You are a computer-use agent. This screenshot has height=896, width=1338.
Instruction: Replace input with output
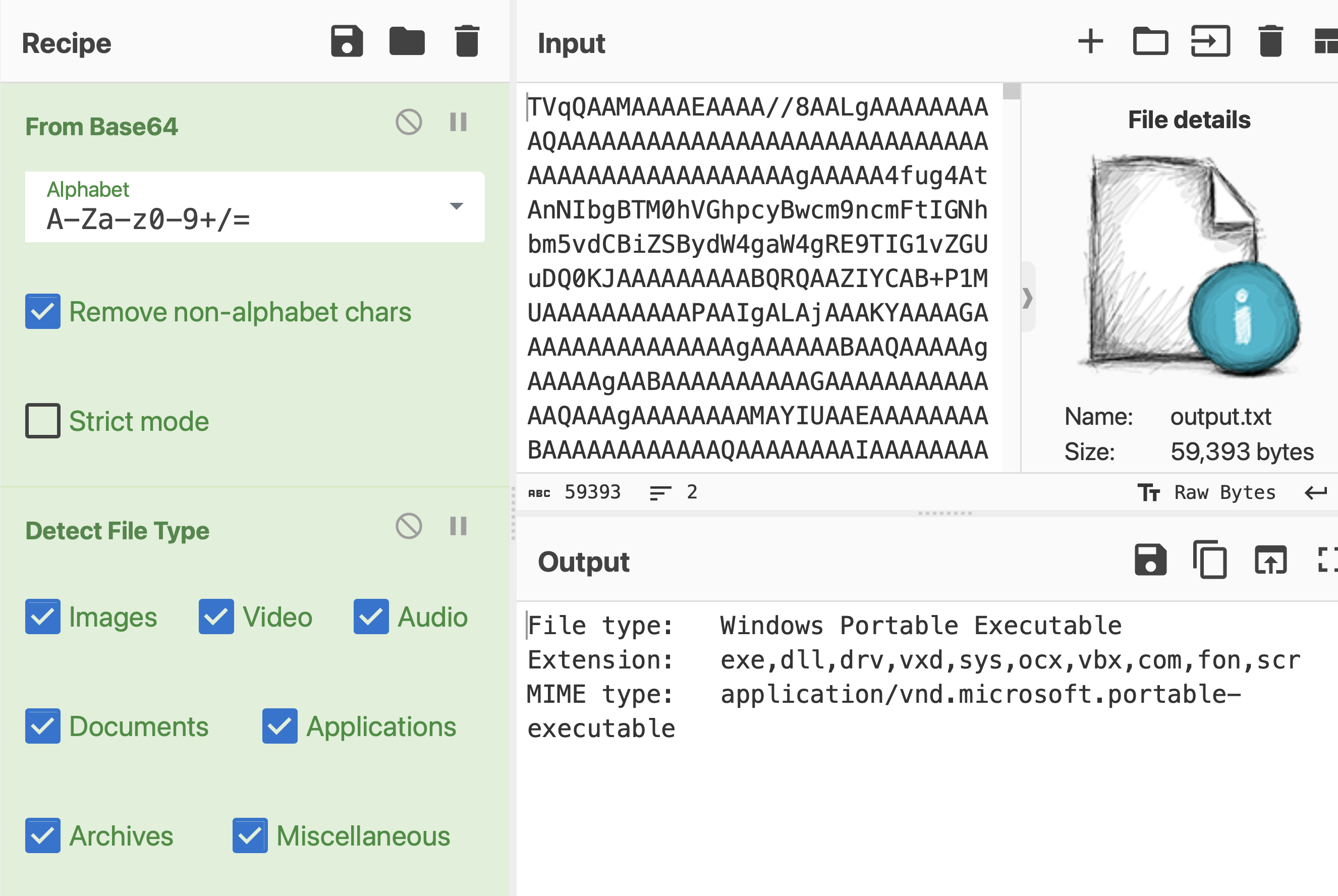[1270, 560]
